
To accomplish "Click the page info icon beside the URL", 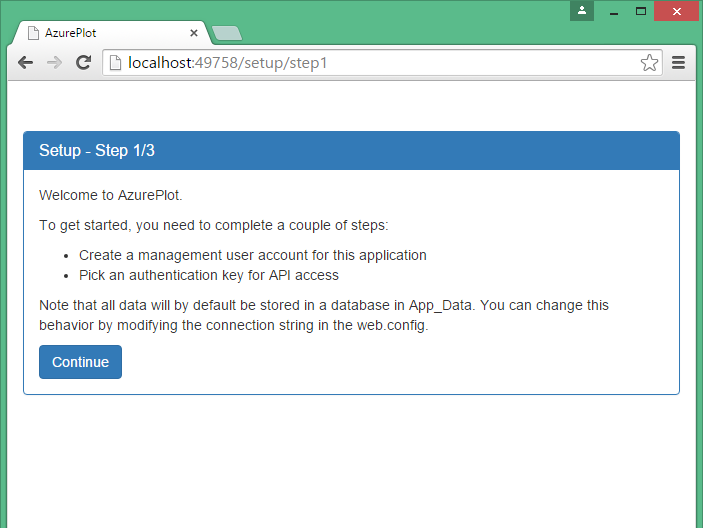I will (115, 63).
